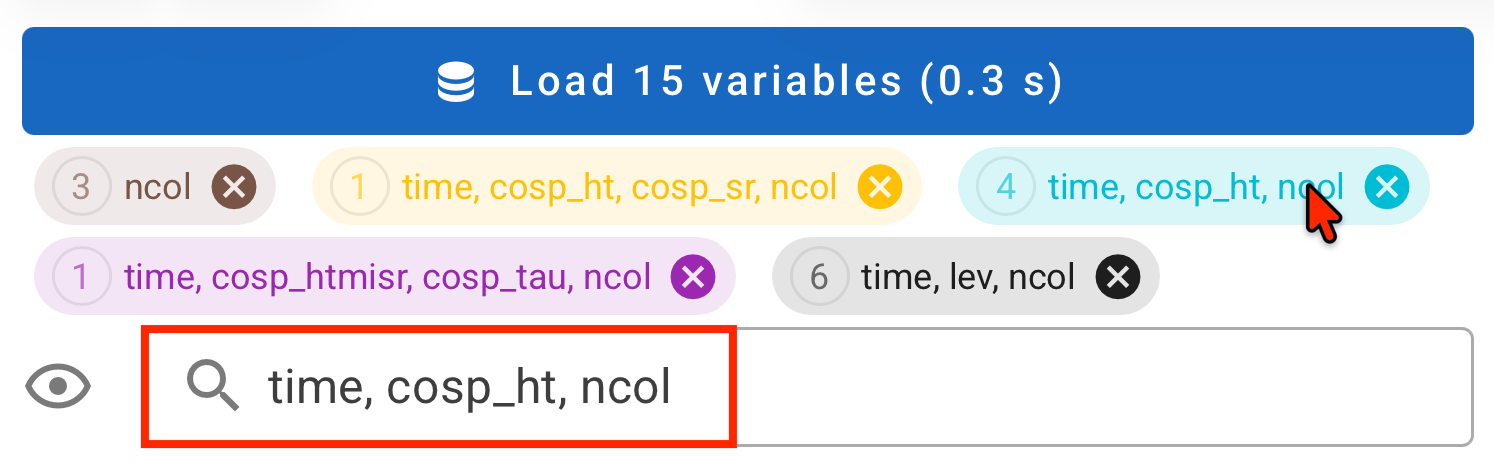The image size is (1494, 472).
Task: Select the purple cosp_htmisr, cosp_tau chip
Action: coord(386,276)
